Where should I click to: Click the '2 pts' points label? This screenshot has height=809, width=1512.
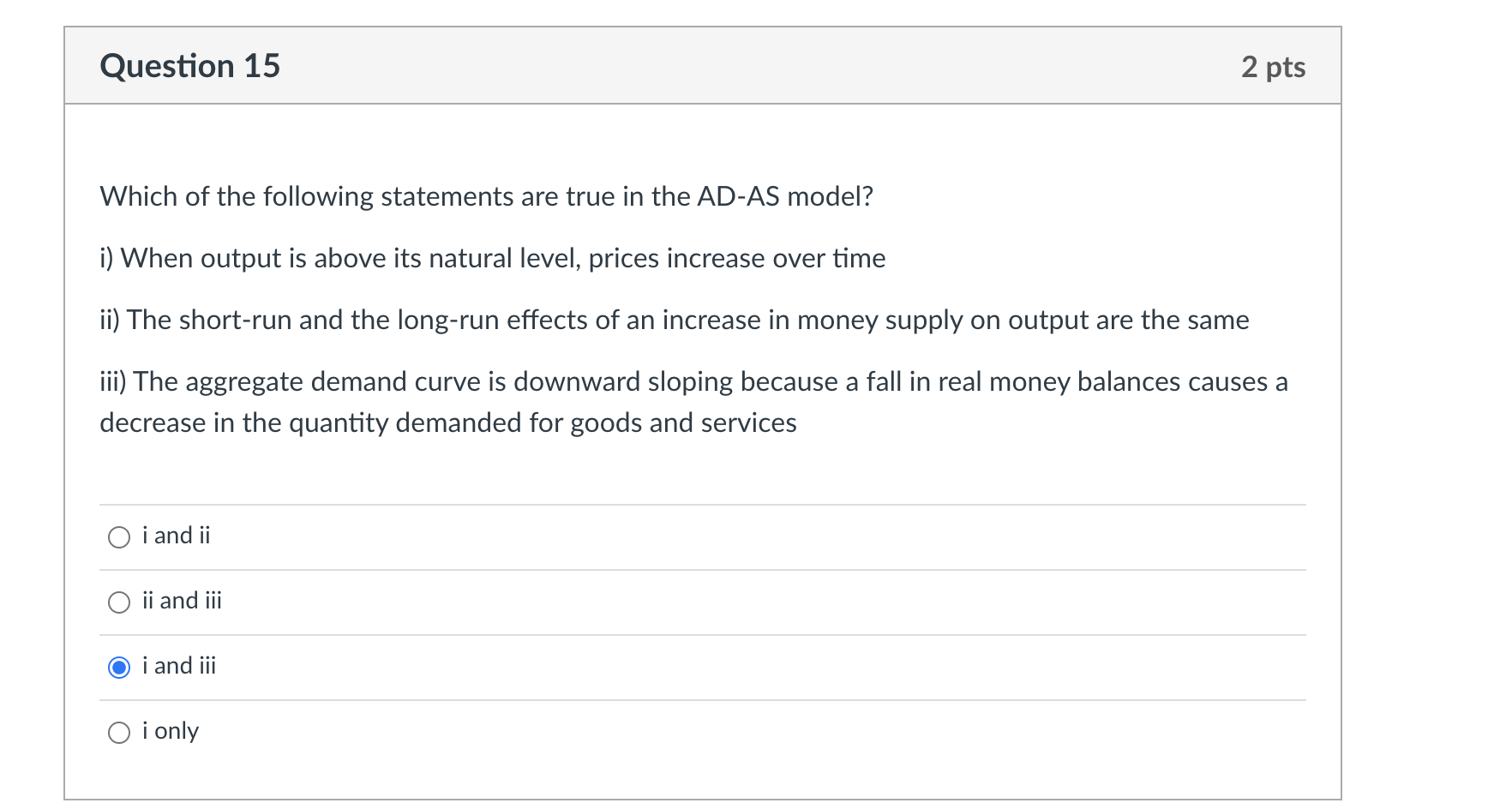point(1273,67)
